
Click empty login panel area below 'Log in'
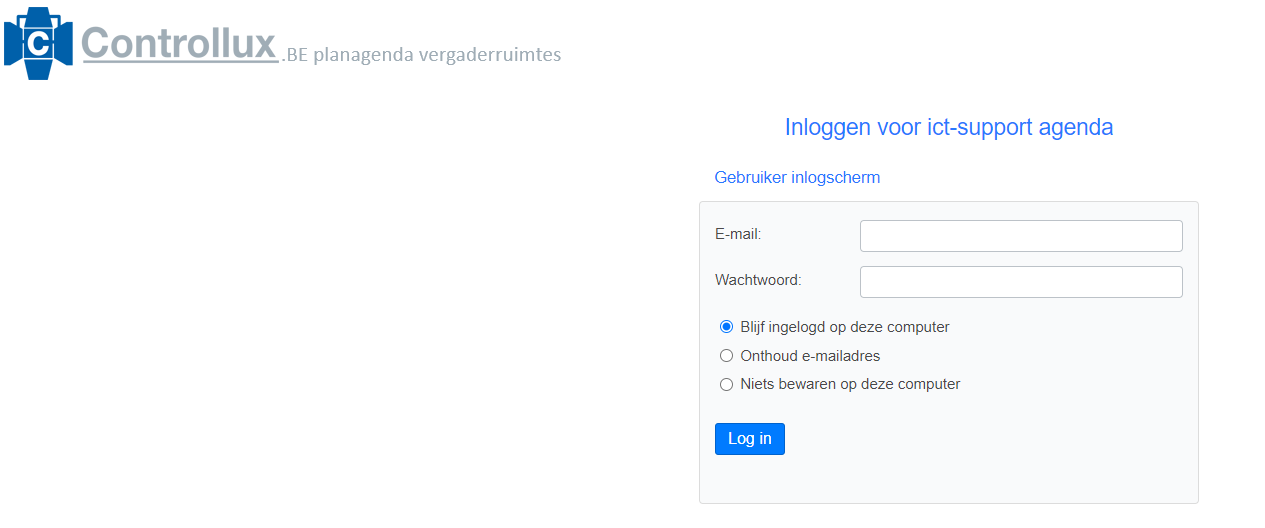(948, 482)
